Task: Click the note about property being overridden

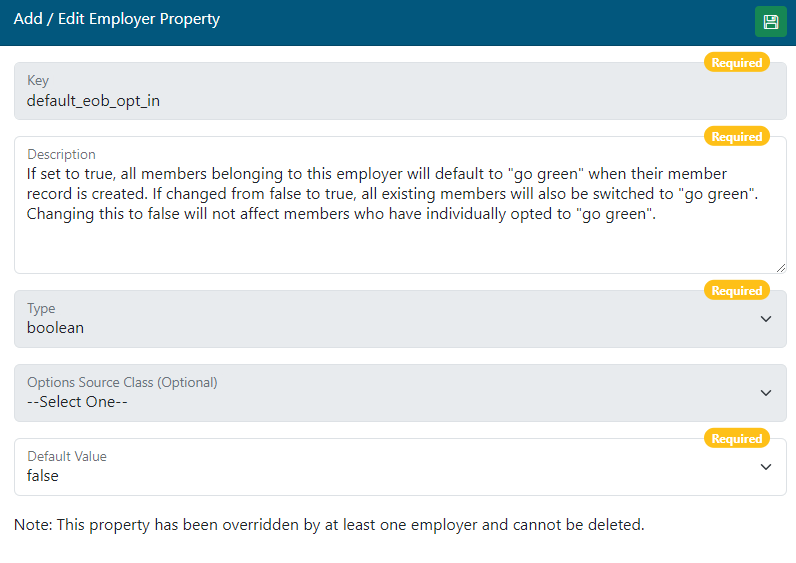Action: [329, 524]
